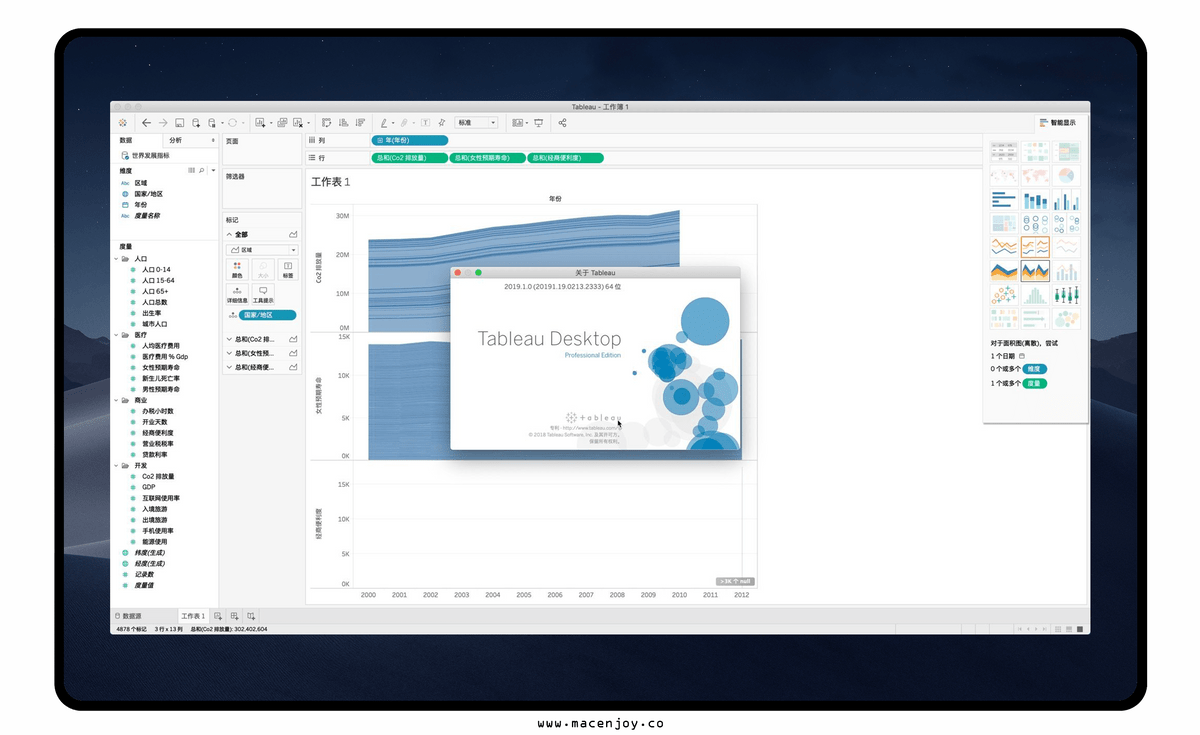Image resolution: width=1200 pixels, height=735 pixels.
Task: Toggle the Show Me (智能显示) panel button
Action: (x=1058, y=122)
